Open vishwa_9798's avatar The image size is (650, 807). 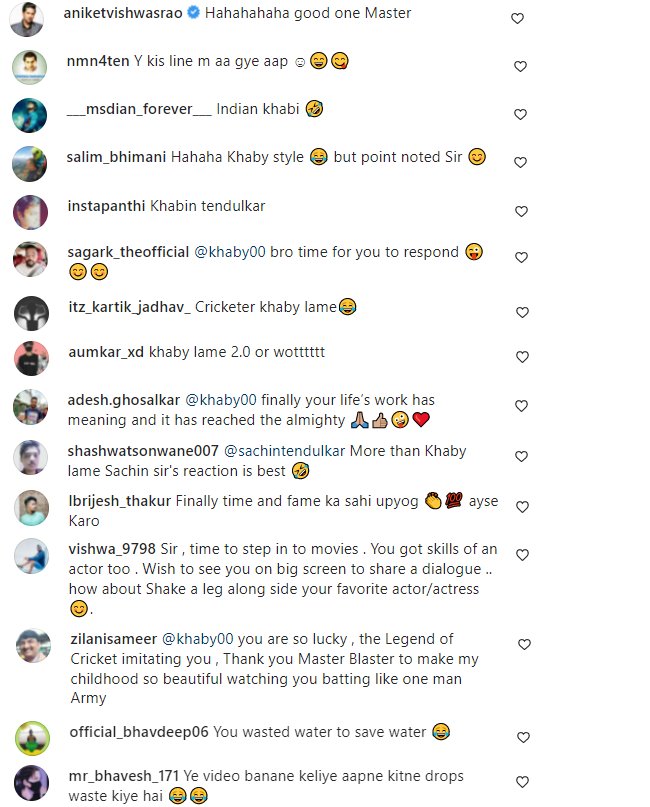30,555
